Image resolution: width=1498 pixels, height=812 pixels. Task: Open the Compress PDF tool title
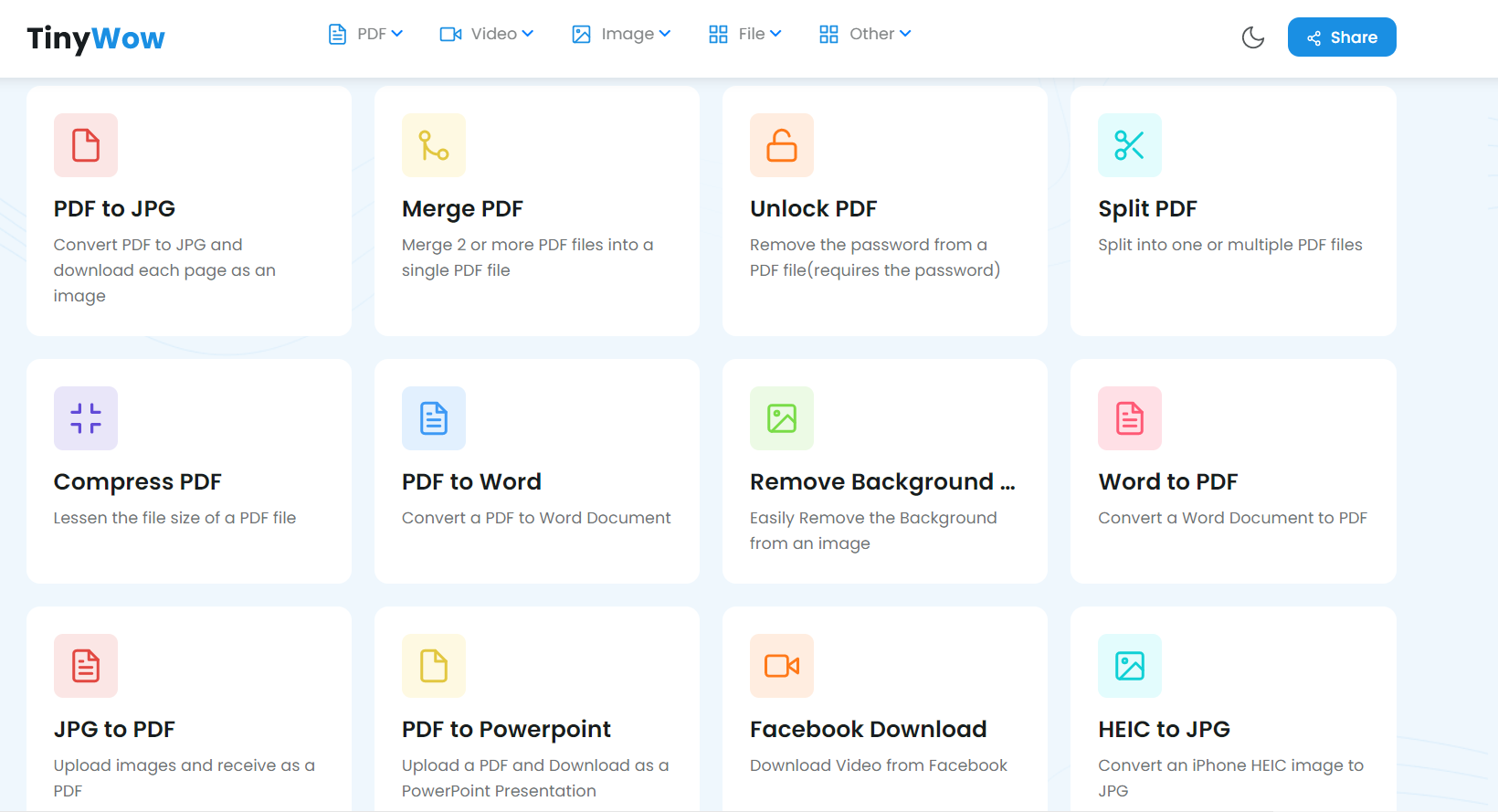[138, 482]
